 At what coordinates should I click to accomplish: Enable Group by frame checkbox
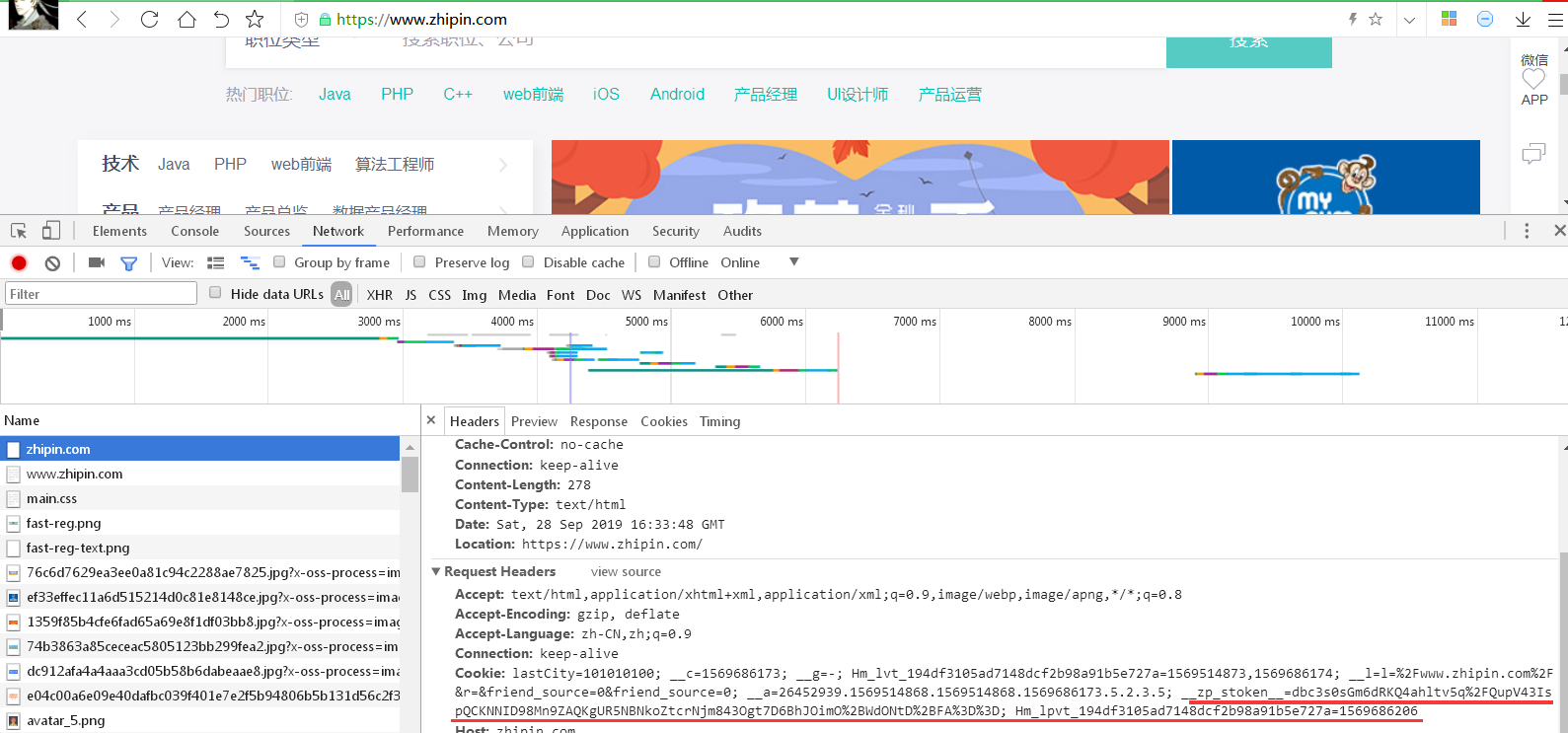[x=279, y=261]
